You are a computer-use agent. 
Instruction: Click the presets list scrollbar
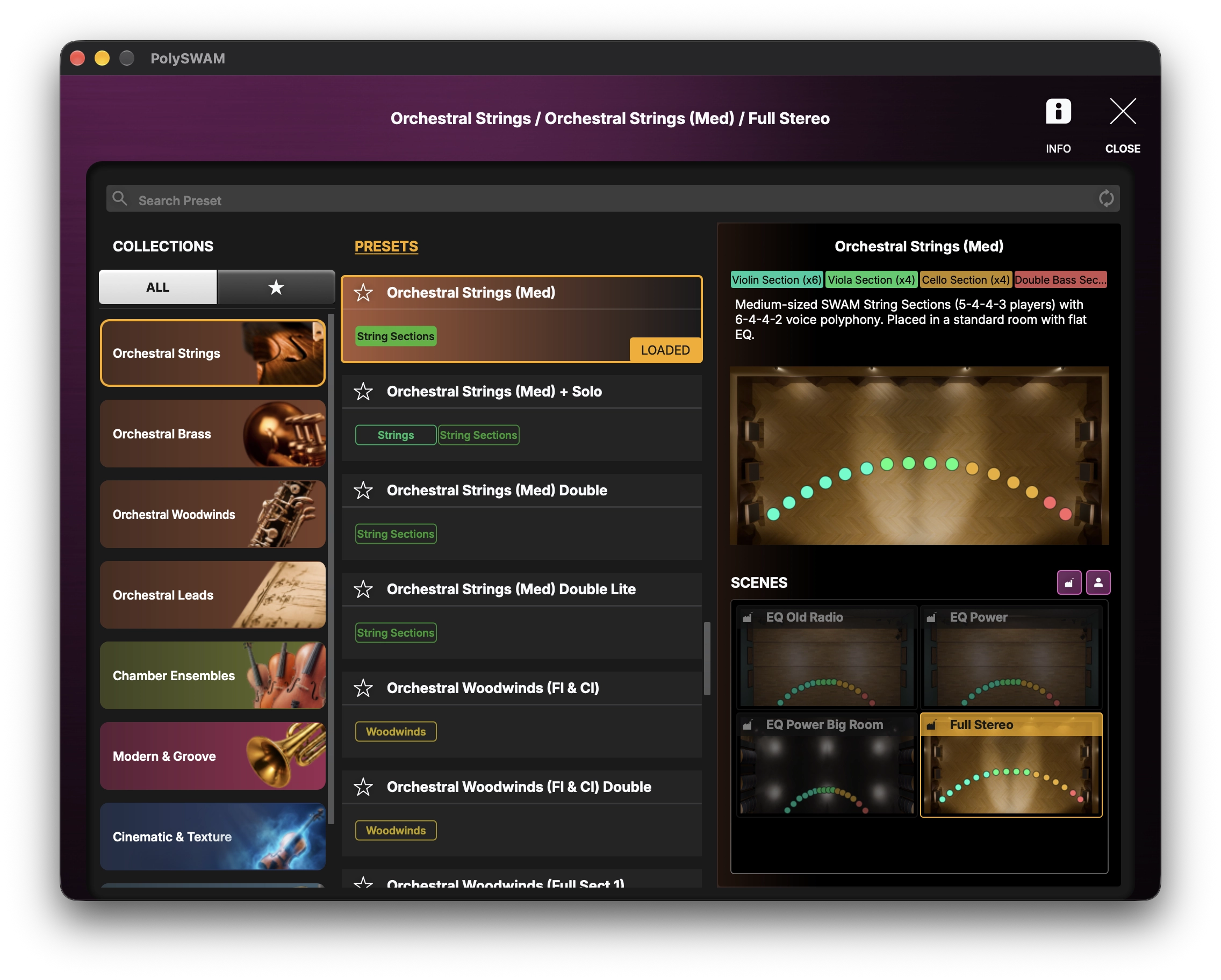[707, 658]
